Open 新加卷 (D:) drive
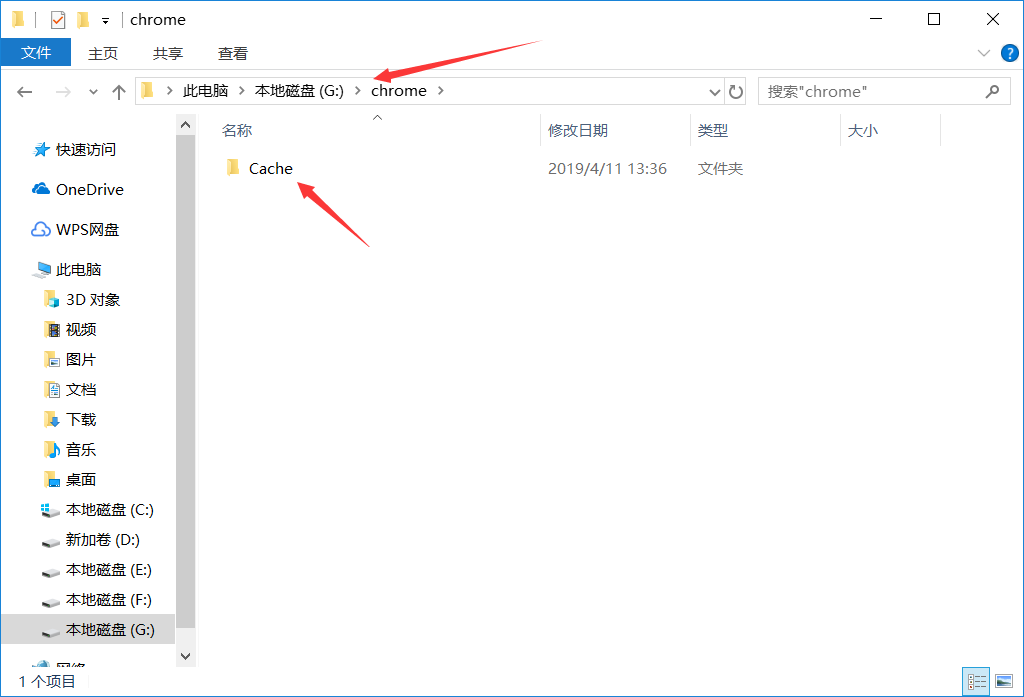The width and height of the screenshot is (1024, 697). 103,540
